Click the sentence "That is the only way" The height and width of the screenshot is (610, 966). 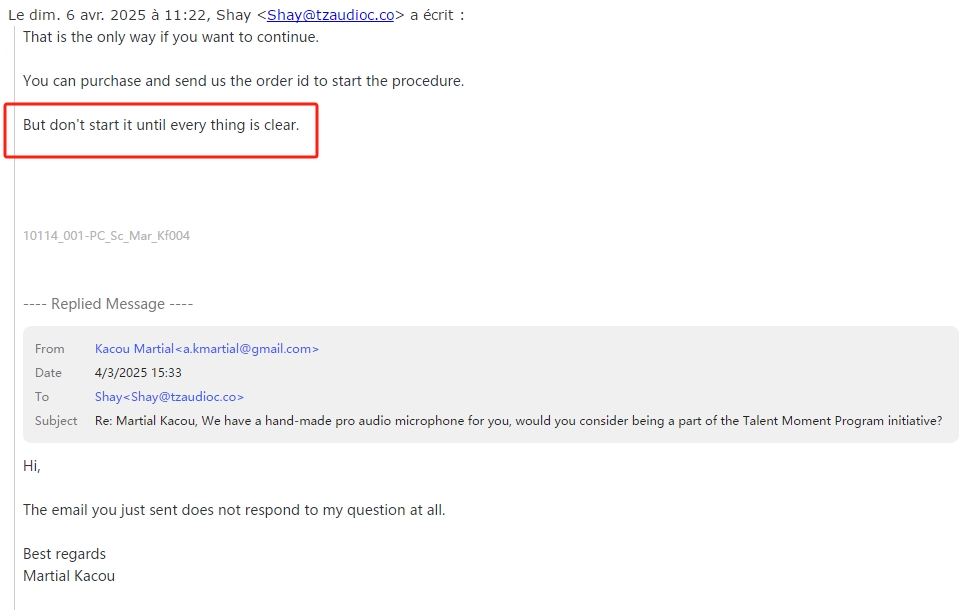pos(171,37)
